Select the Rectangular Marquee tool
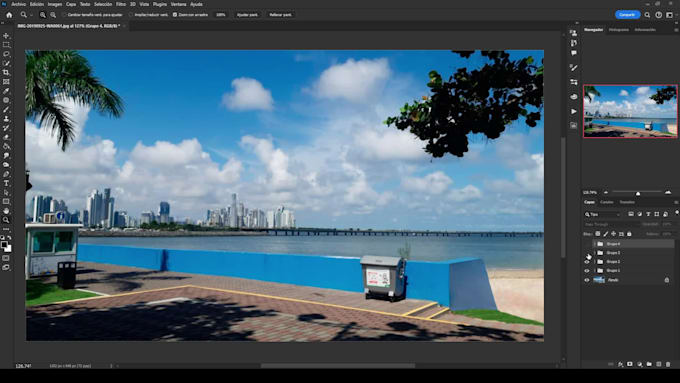This screenshot has height=383, width=680. coord(6,45)
